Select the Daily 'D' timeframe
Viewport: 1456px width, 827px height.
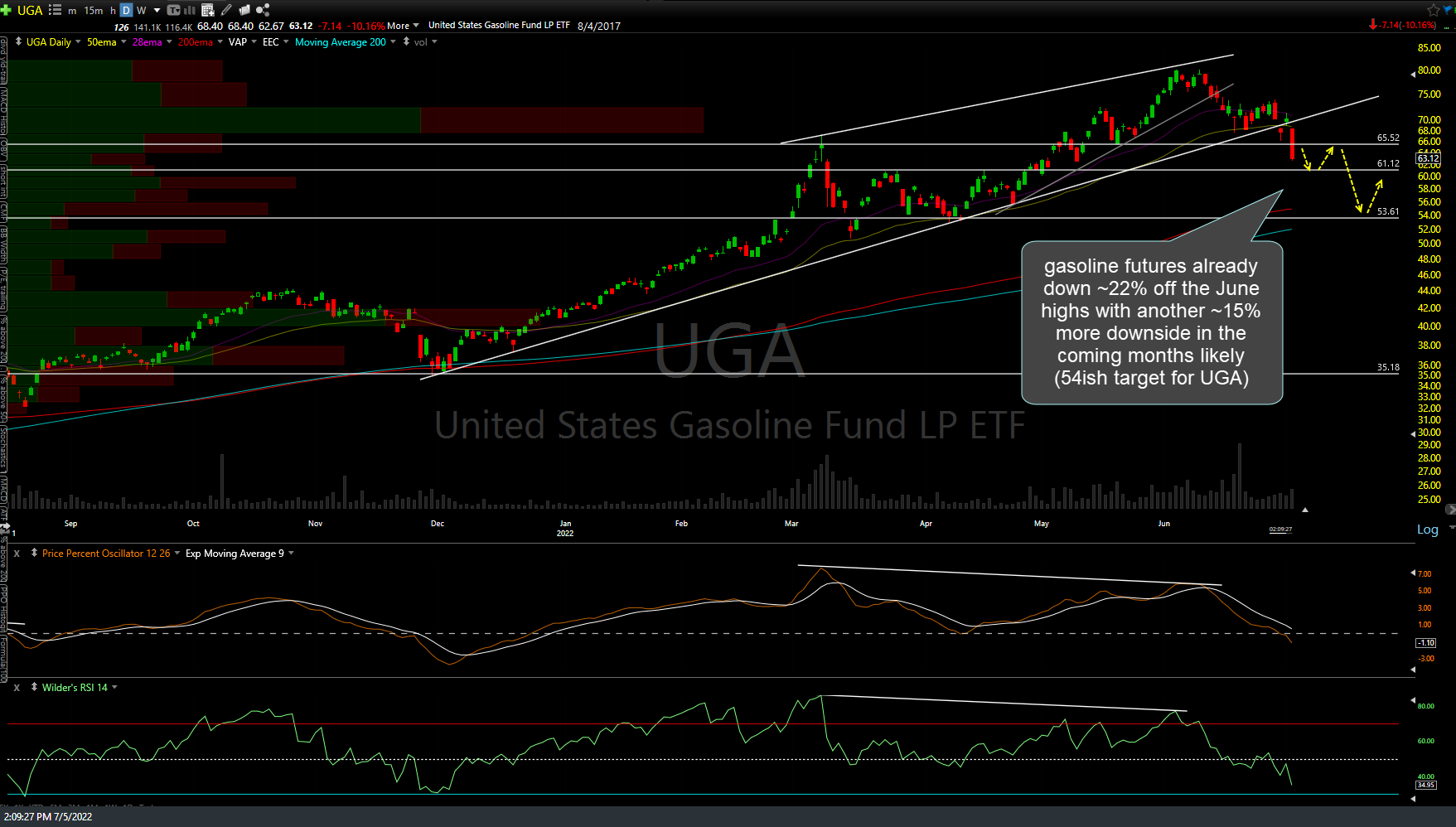click(126, 11)
